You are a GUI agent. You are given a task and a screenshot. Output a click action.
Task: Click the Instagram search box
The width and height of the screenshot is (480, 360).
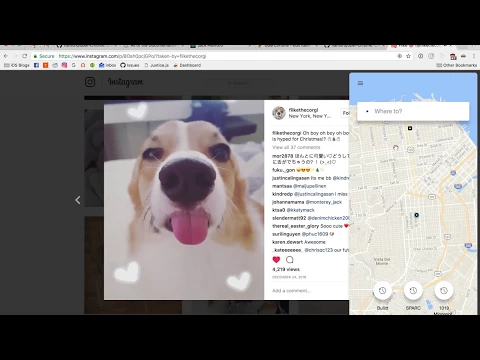(x=239, y=83)
